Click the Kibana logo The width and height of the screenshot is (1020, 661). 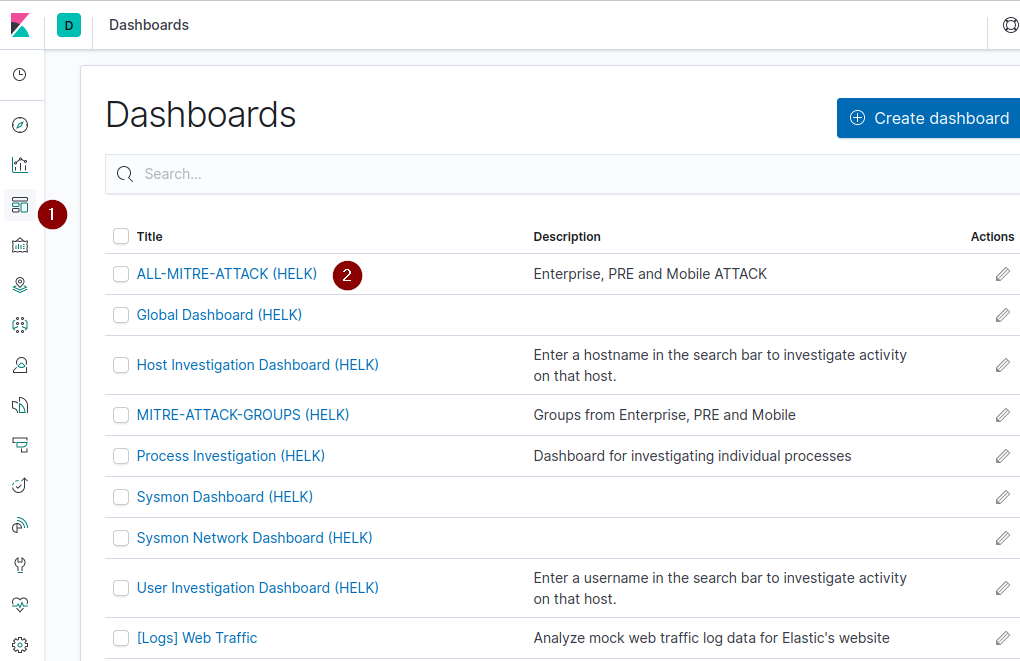point(20,25)
